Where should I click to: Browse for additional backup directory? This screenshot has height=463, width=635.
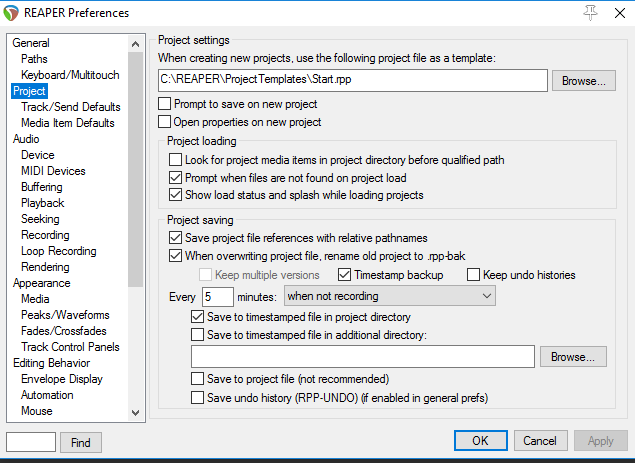[x=573, y=357]
